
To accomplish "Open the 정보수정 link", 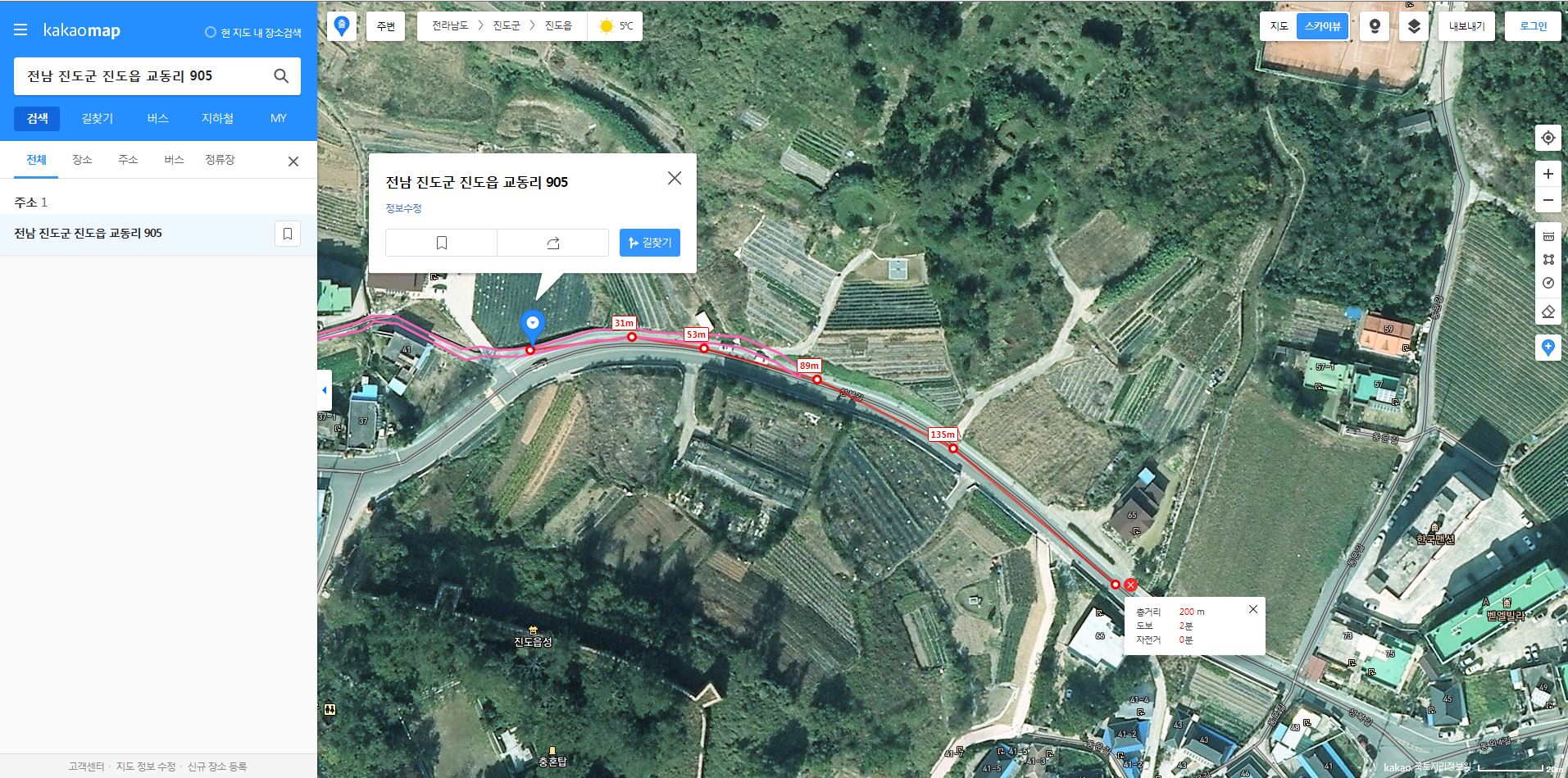I will (403, 208).
